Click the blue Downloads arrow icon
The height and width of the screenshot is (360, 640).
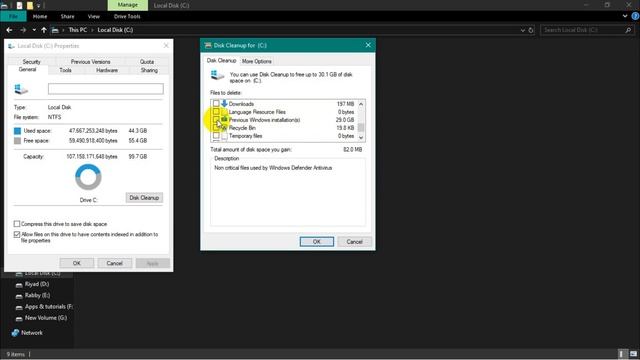click(x=224, y=104)
